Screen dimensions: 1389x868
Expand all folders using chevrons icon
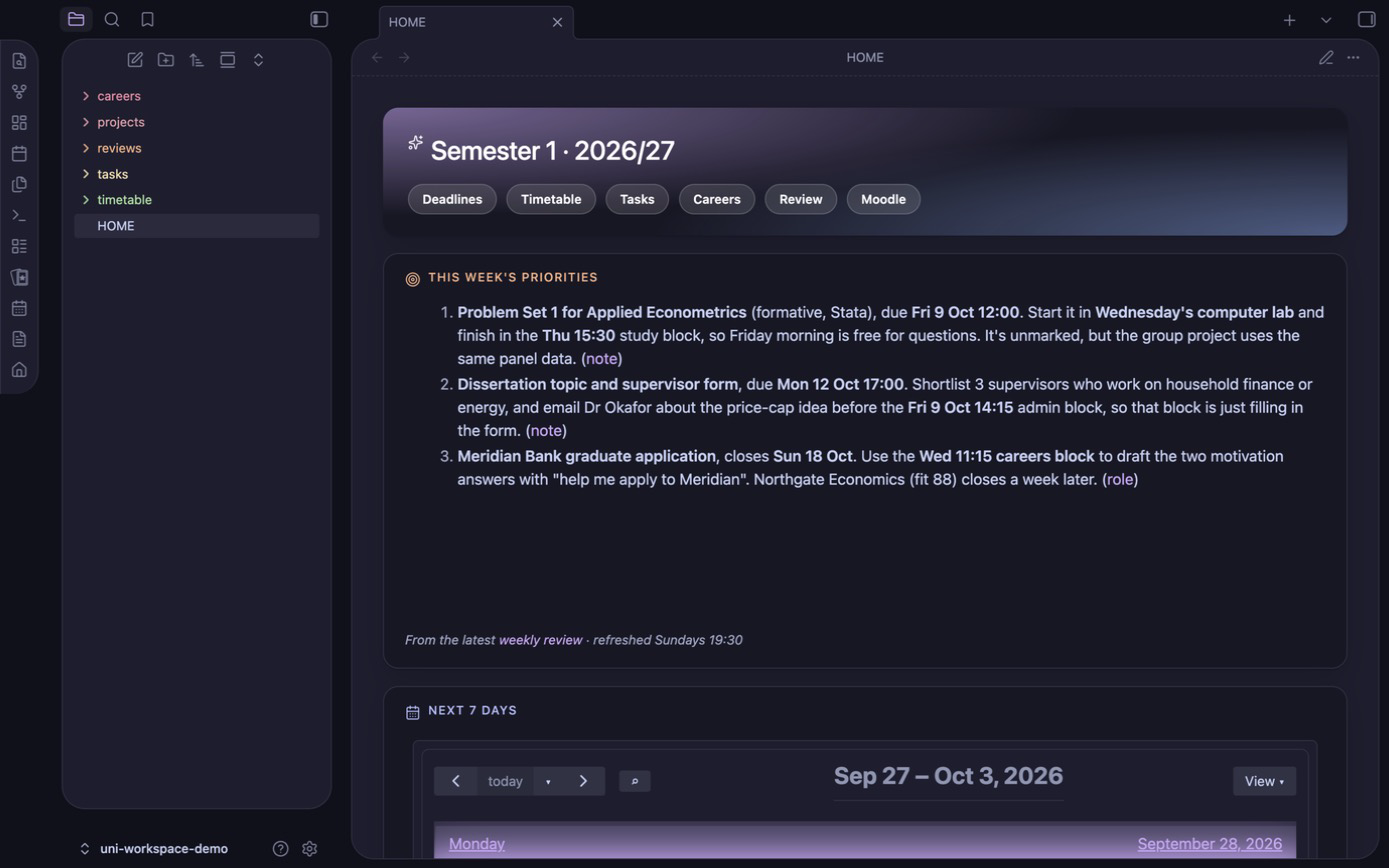tap(258, 60)
